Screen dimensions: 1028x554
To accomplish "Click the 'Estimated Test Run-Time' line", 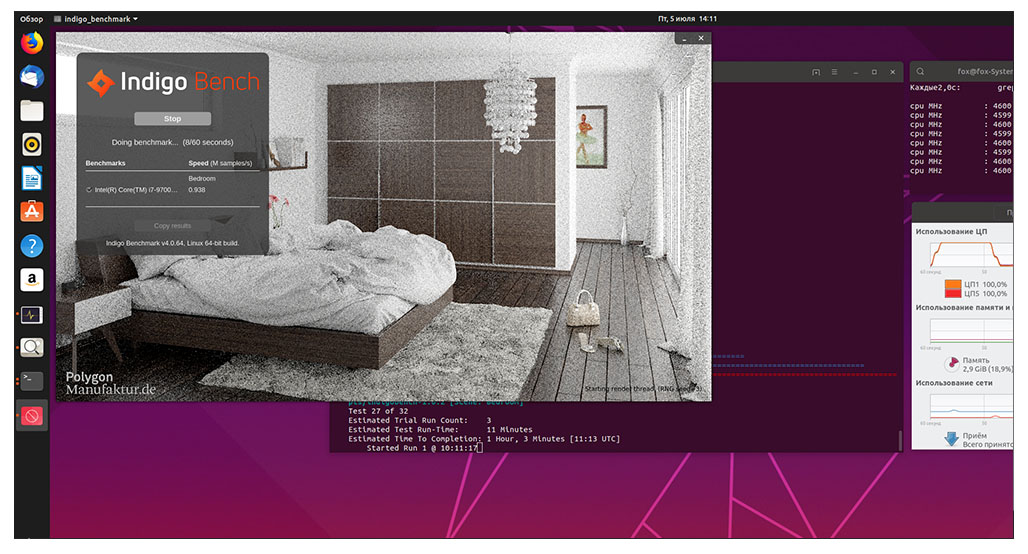I will [440, 429].
